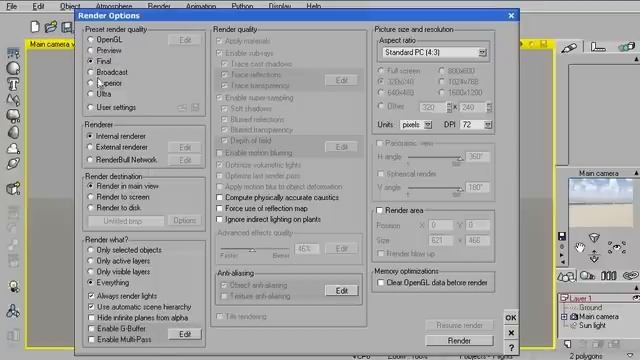Open the pencil Aspect tab in object properties
Viewport: 640px width, 360px height.
pos(569,48)
